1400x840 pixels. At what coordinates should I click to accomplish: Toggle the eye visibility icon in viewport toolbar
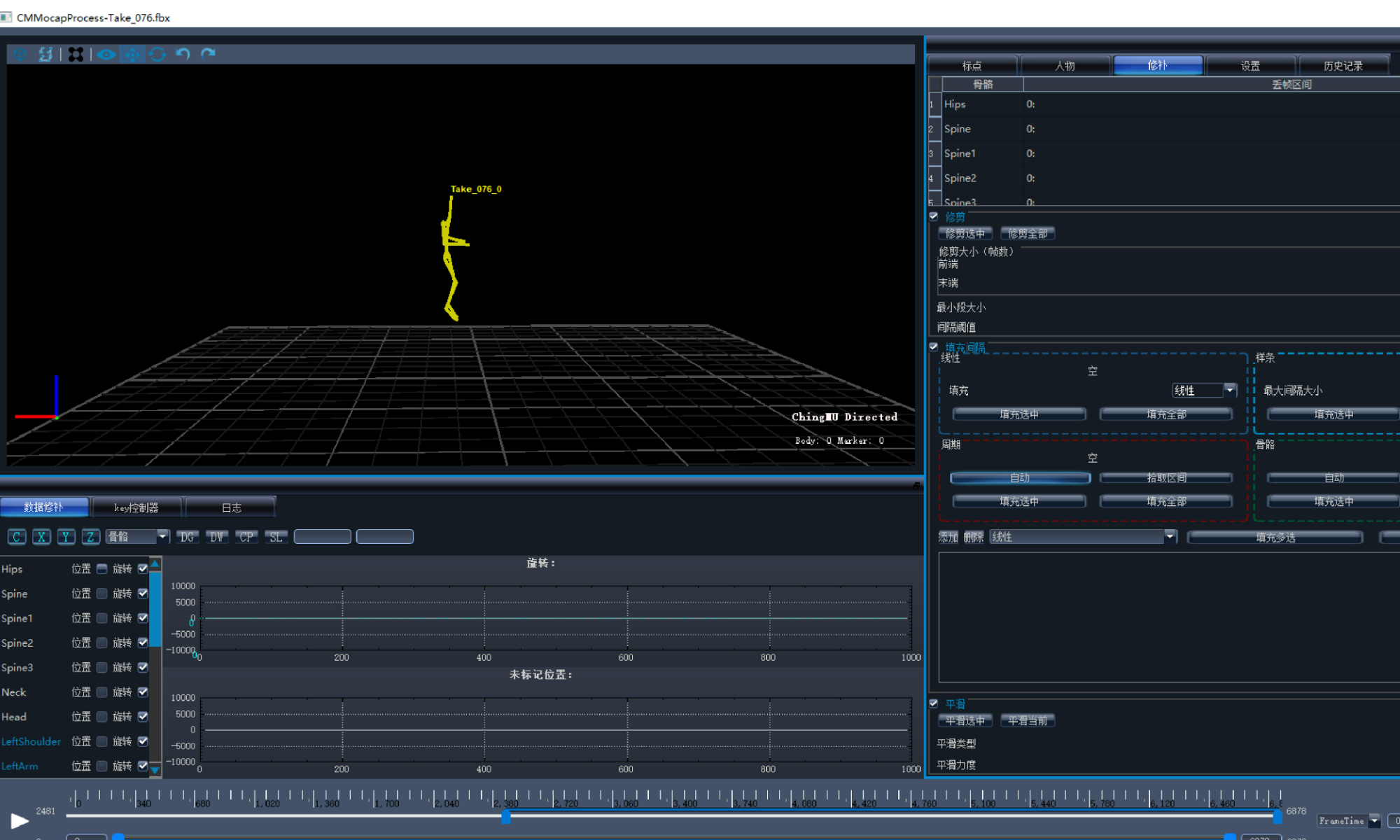pyautogui.click(x=106, y=54)
